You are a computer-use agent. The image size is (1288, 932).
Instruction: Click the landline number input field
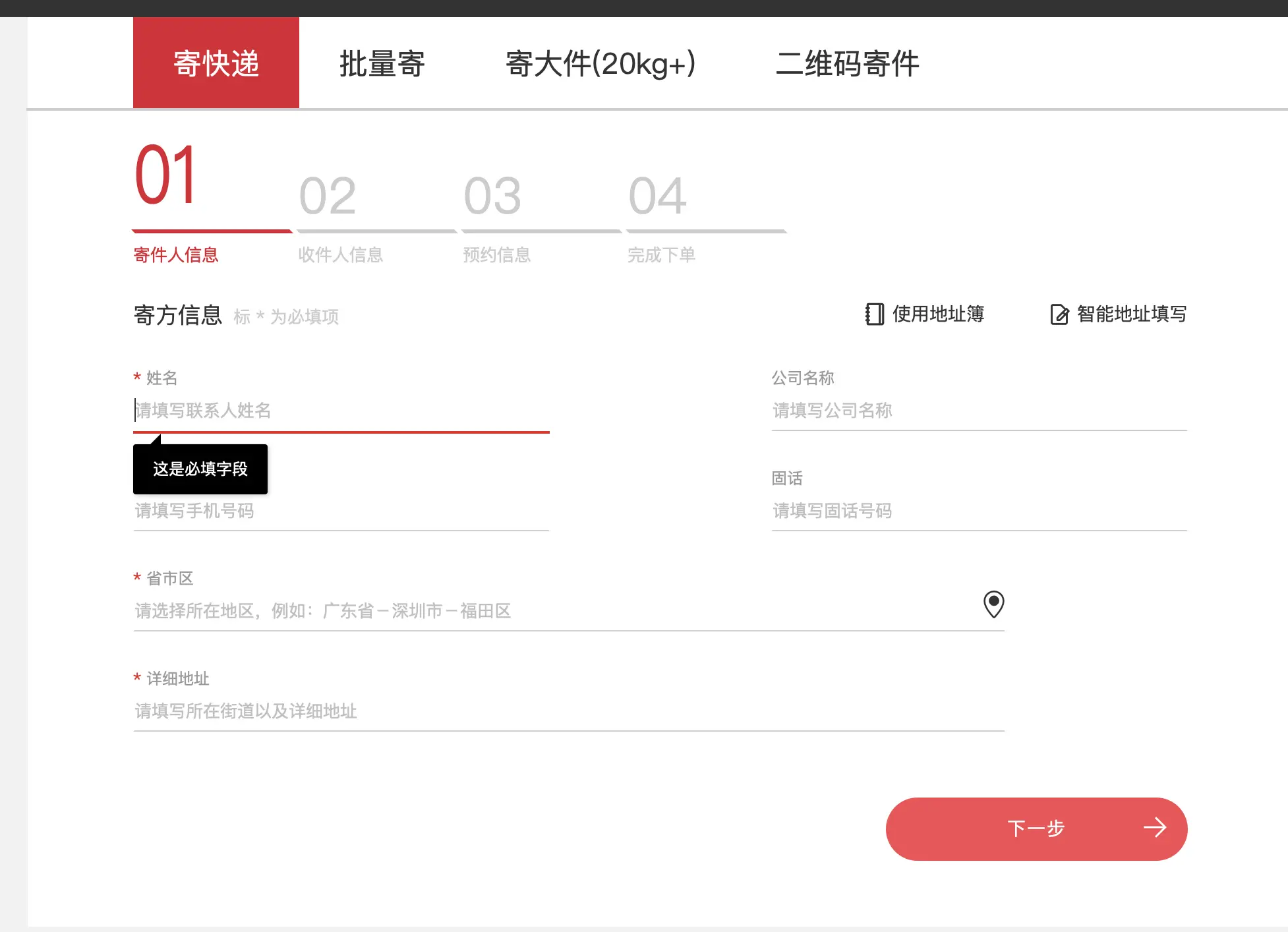[x=979, y=511]
